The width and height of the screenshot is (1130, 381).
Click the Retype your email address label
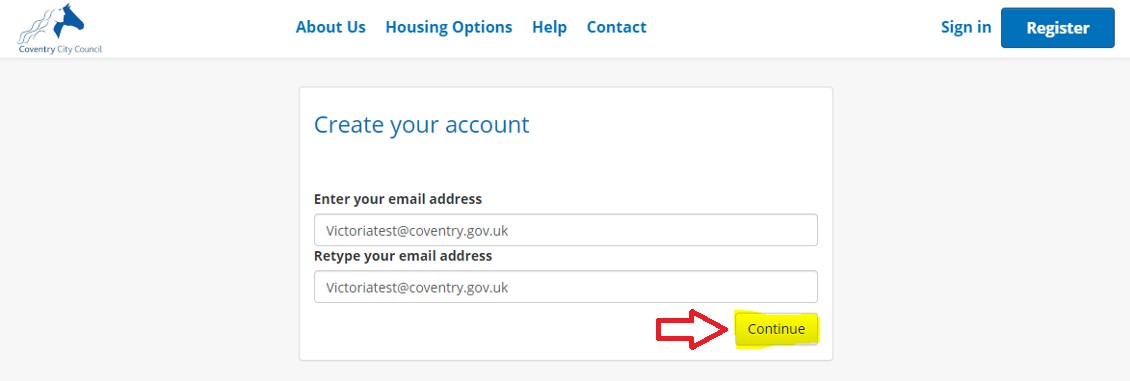[x=403, y=256]
